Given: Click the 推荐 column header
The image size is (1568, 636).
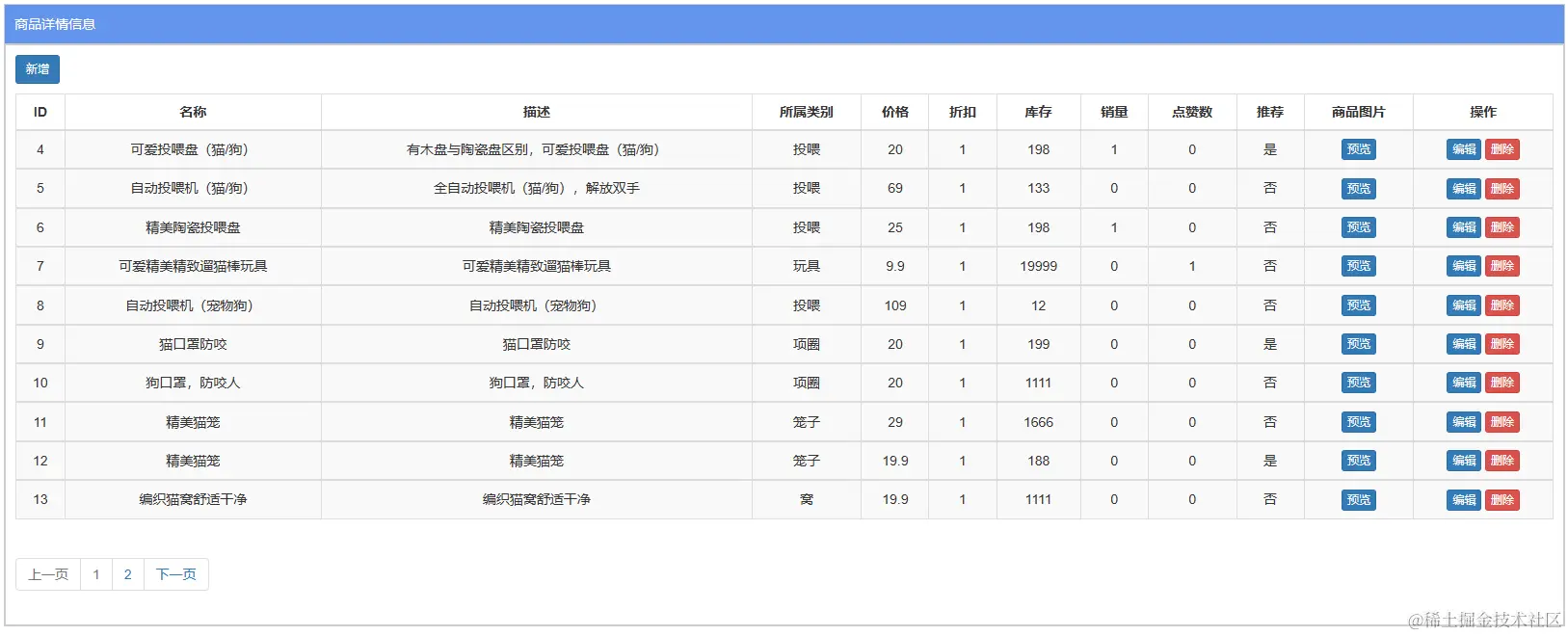Looking at the screenshot, I should click(1270, 112).
